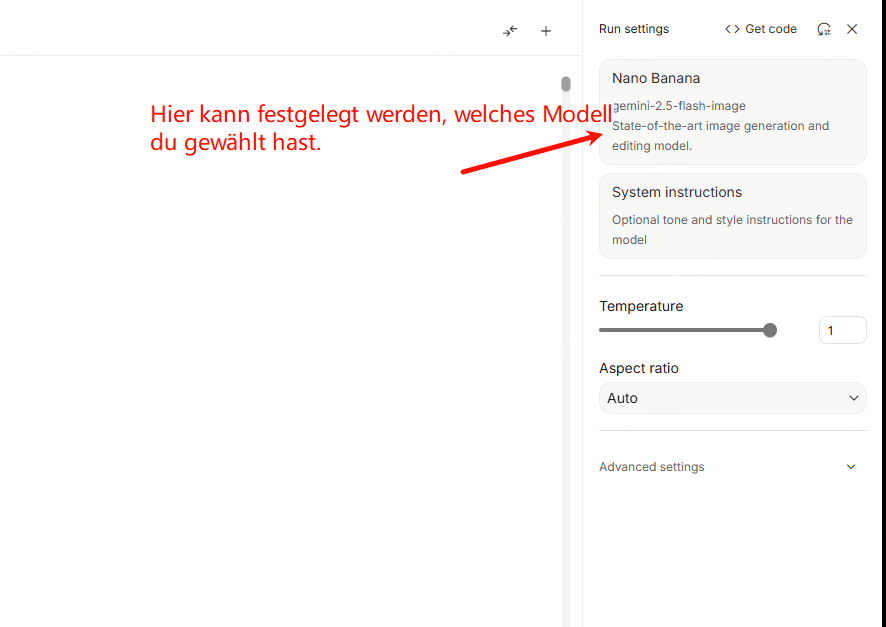886x627 pixels.
Task: Click the middle of the Temperature slider track
Action: click(684, 330)
